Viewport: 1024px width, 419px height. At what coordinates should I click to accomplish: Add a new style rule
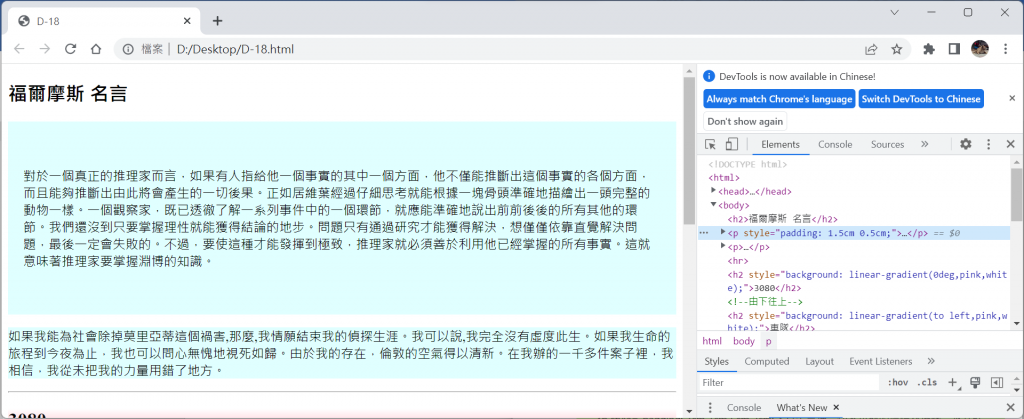(953, 383)
